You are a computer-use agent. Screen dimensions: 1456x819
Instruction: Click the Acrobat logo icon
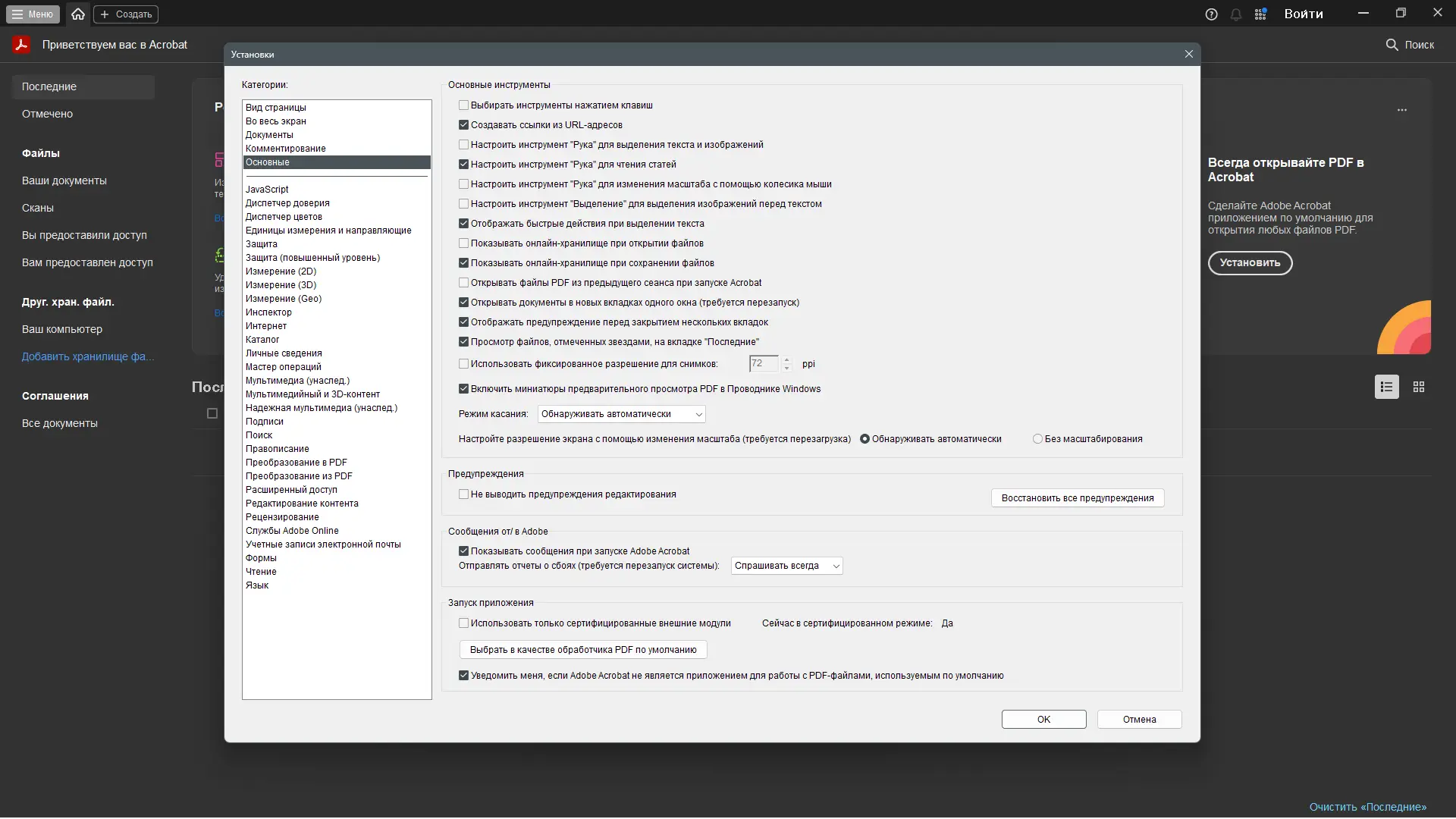point(21,45)
